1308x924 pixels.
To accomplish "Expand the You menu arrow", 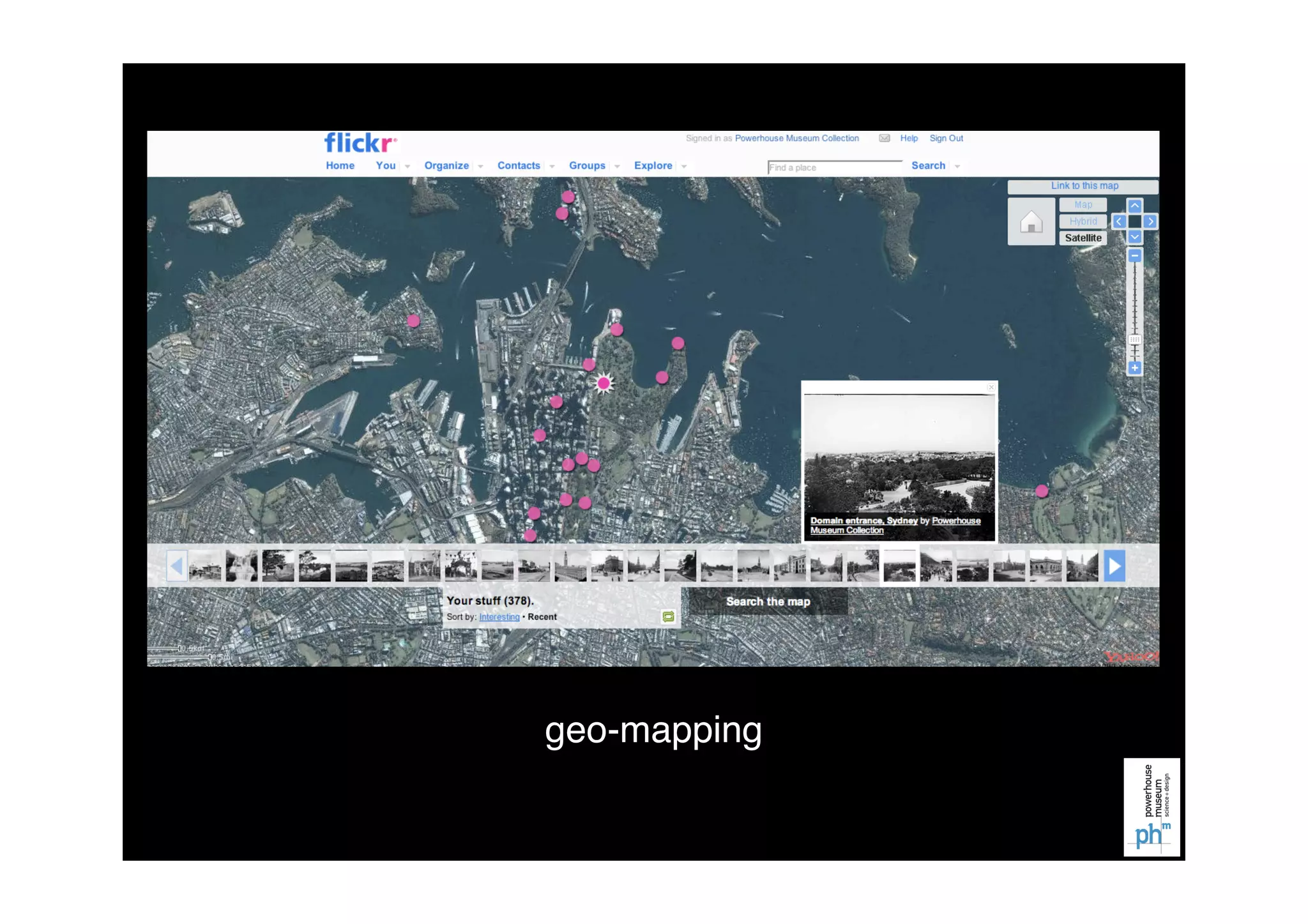I will 407,167.
